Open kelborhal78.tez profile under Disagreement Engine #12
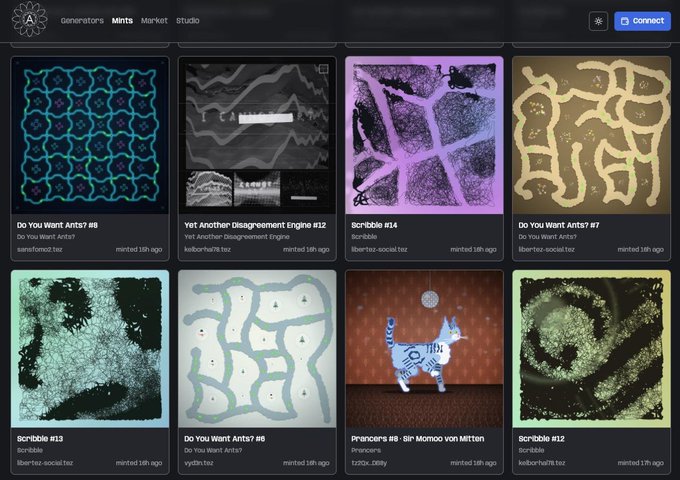This screenshot has width=680, height=480. pyautogui.click(x=207, y=249)
